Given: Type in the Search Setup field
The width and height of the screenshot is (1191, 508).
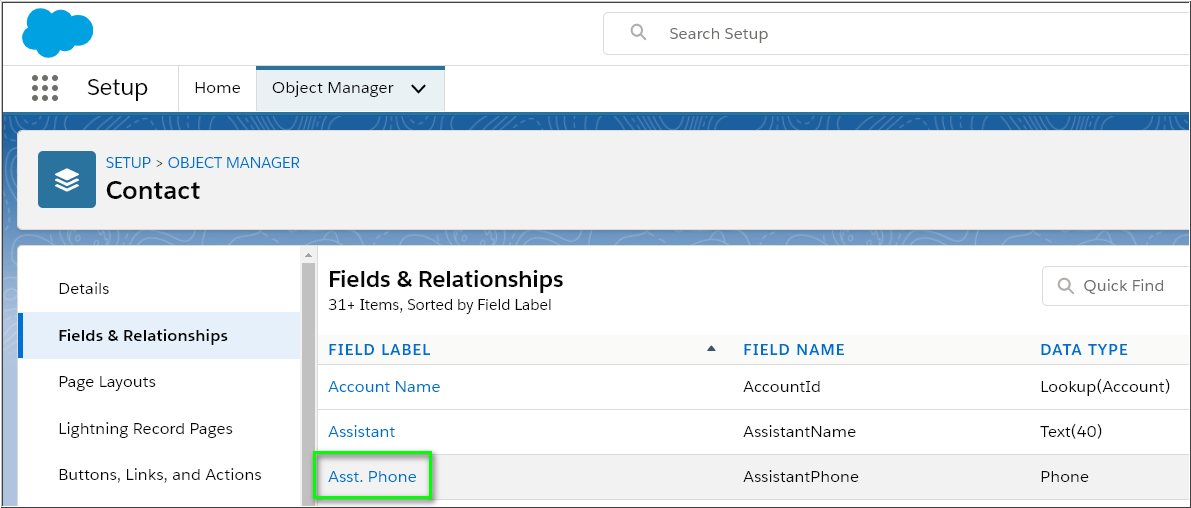Looking at the screenshot, I should (x=900, y=34).
